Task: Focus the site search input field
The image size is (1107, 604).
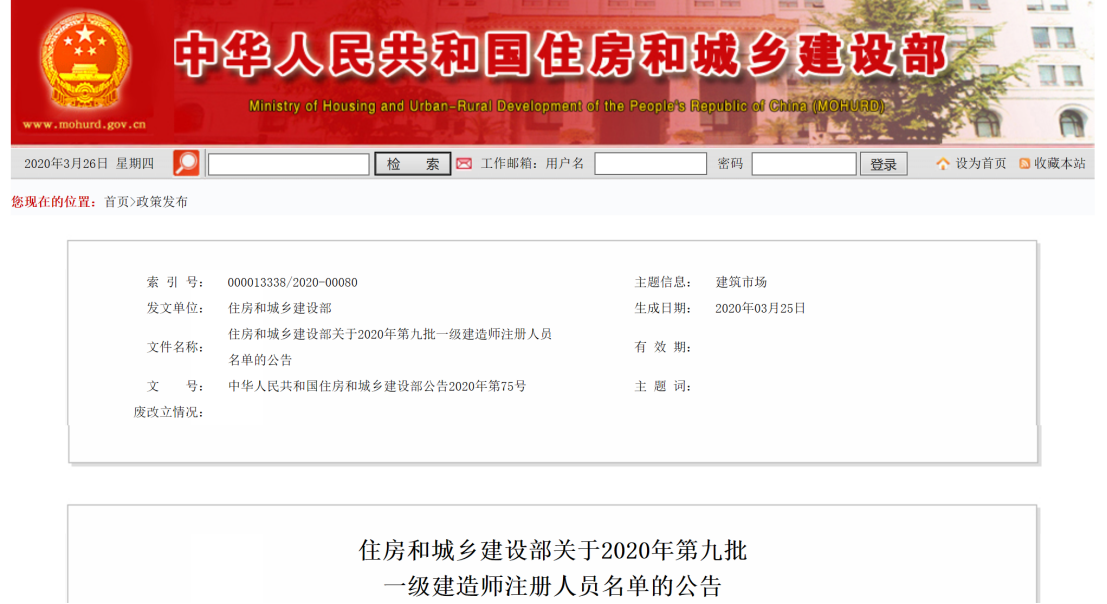Action: pos(288,164)
